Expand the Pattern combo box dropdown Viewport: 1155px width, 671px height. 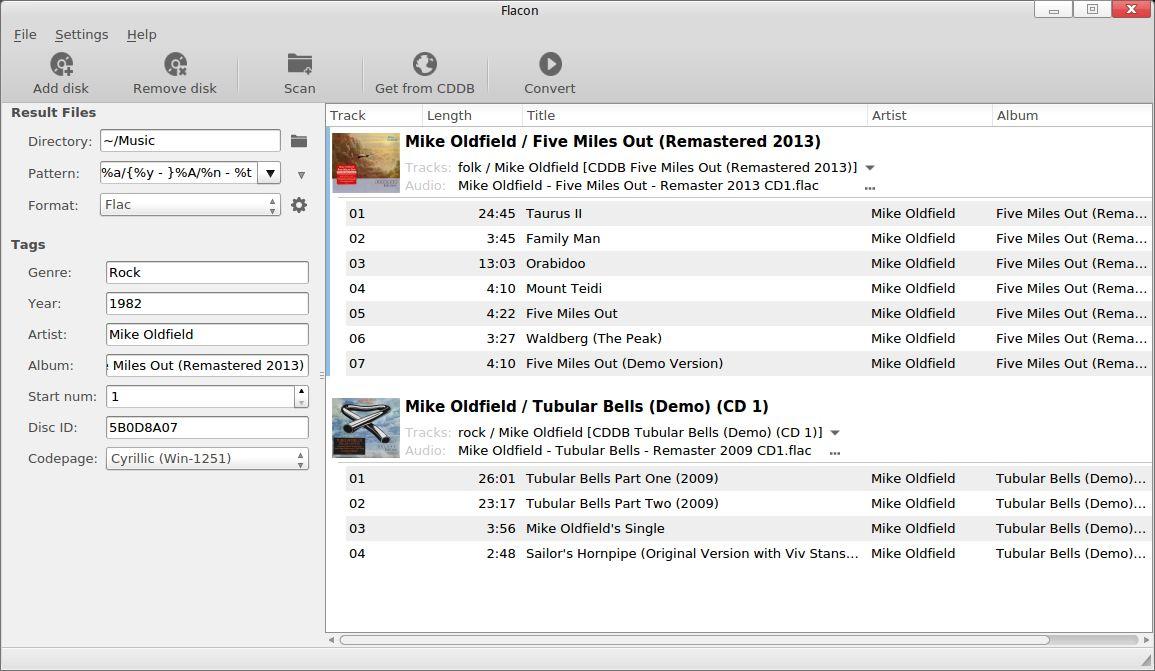tap(270, 173)
